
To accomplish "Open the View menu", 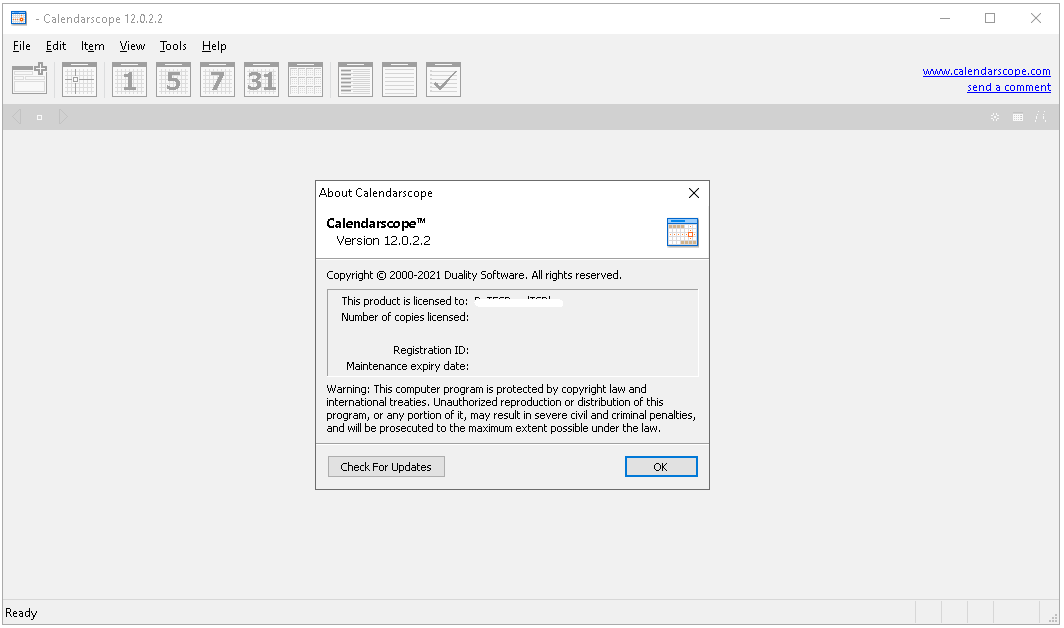I will [132, 46].
